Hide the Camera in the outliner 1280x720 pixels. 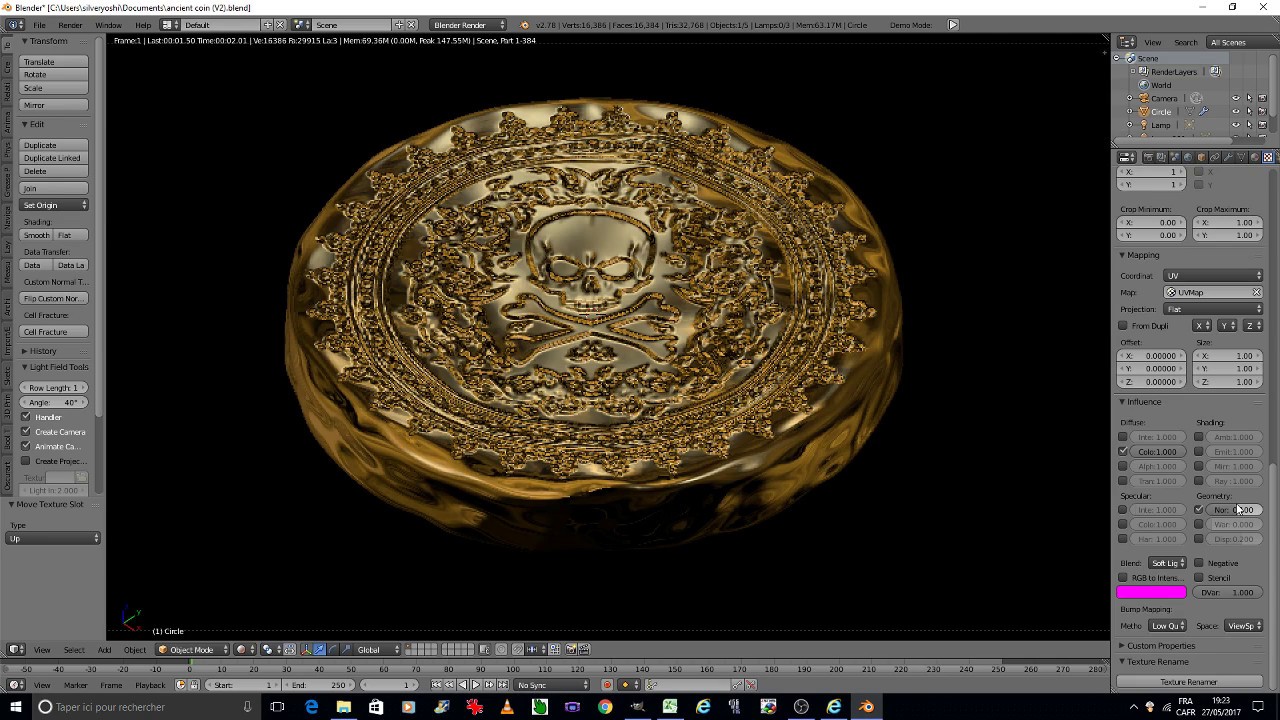1236,98
